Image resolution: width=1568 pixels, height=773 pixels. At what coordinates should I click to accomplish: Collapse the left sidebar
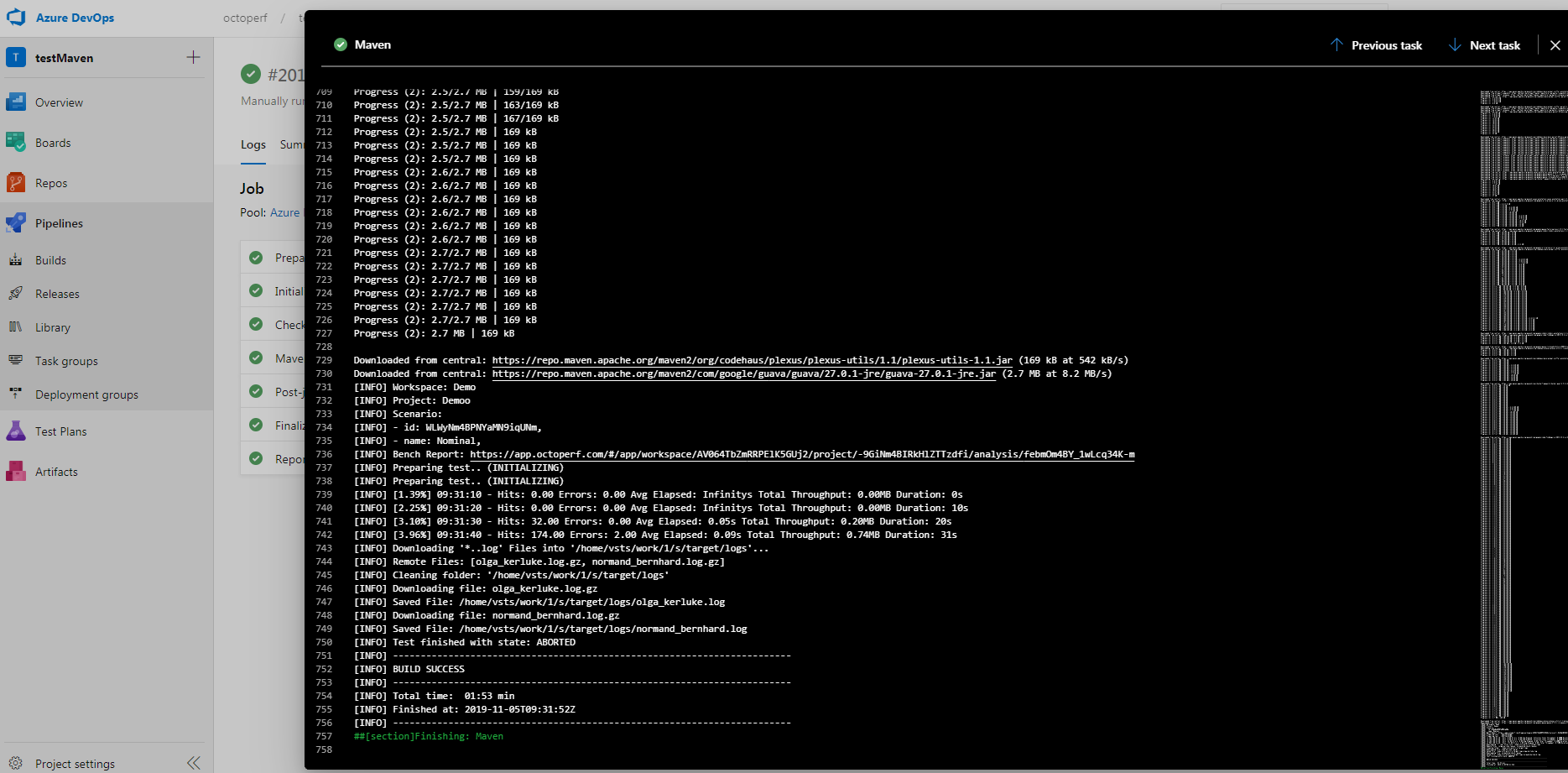[194, 762]
